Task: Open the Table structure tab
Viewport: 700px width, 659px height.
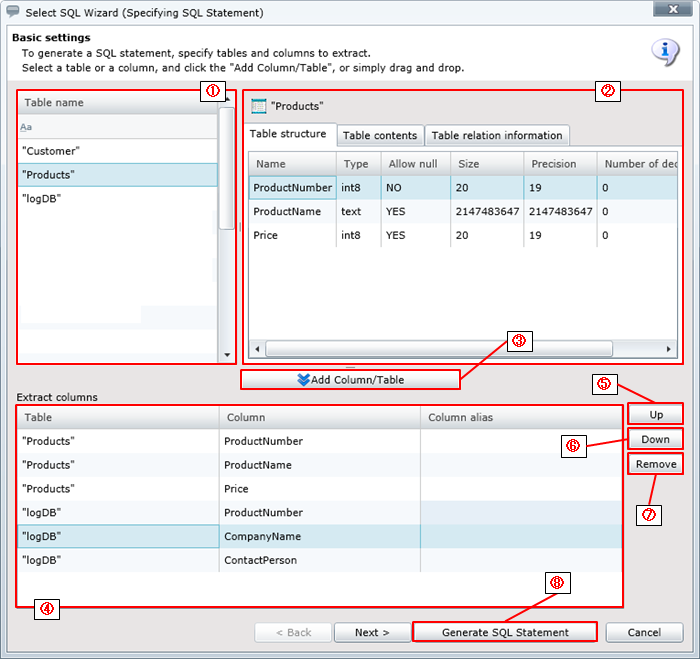Action: pos(288,134)
